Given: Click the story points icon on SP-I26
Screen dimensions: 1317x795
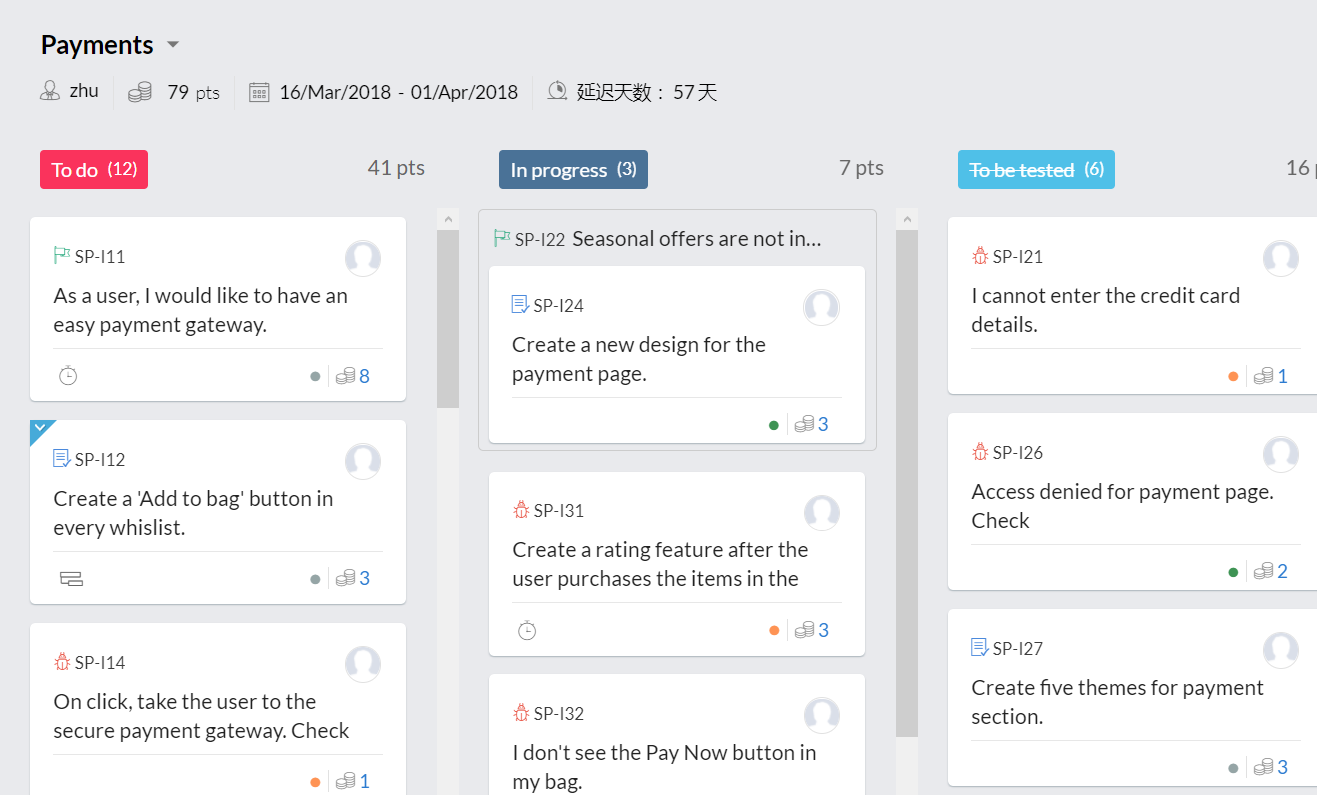Looking at the screenshot, I should click(1263, 572).
